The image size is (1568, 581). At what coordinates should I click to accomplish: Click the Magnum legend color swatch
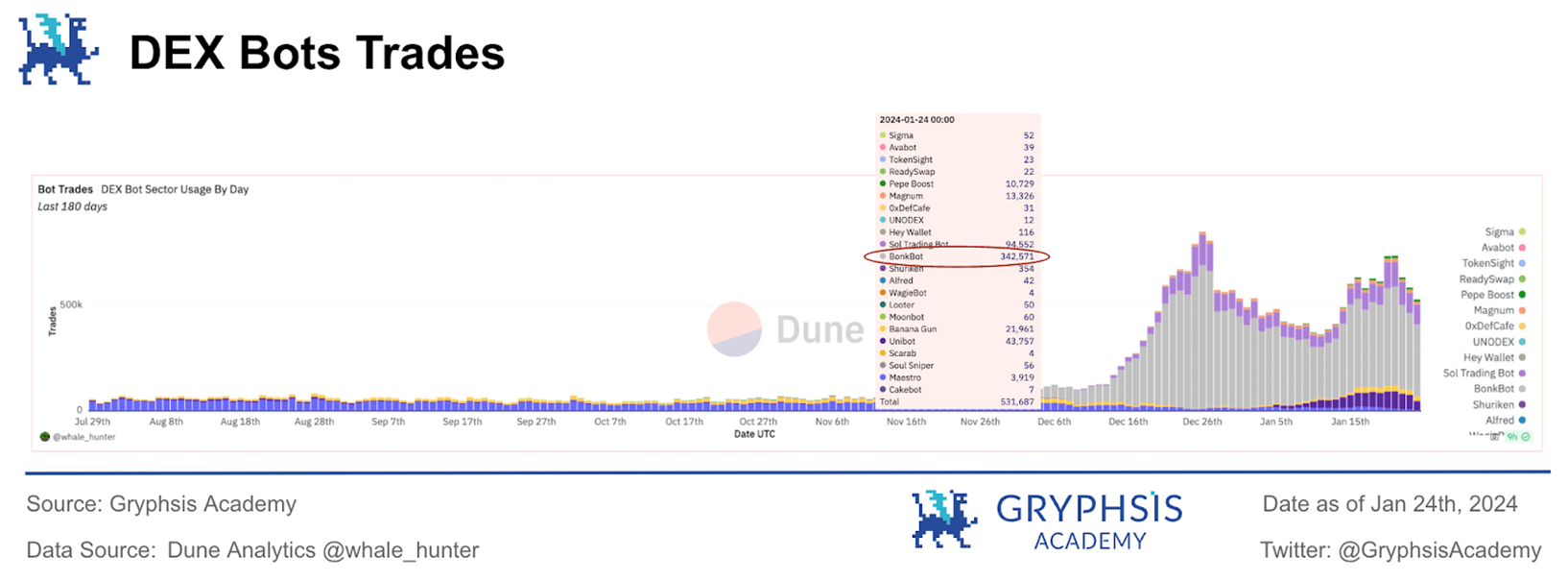1522,310
